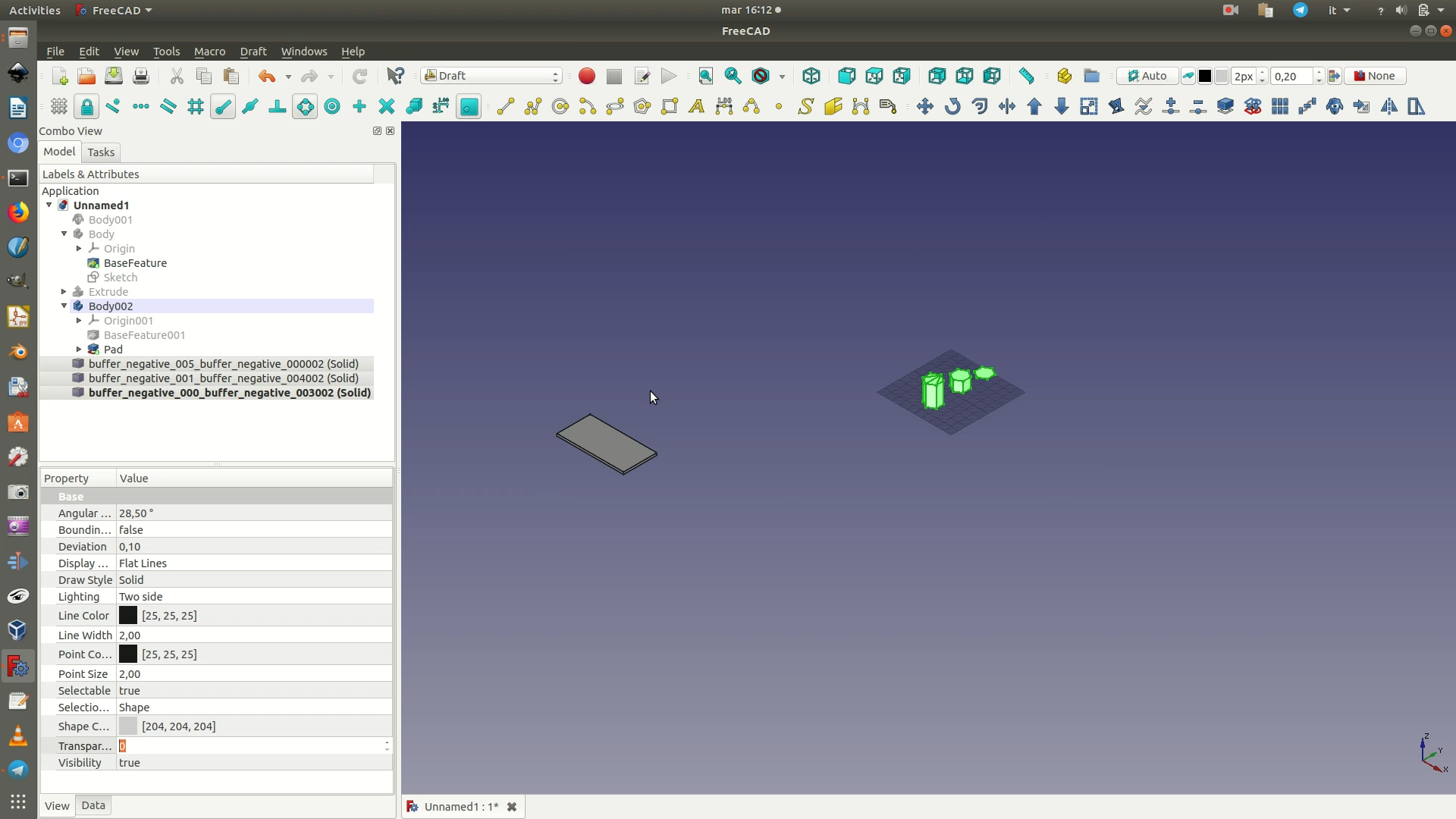Click the Draft Line tool
The height and width of the screenshot is (819, 1456).
(x=505, y=106)
